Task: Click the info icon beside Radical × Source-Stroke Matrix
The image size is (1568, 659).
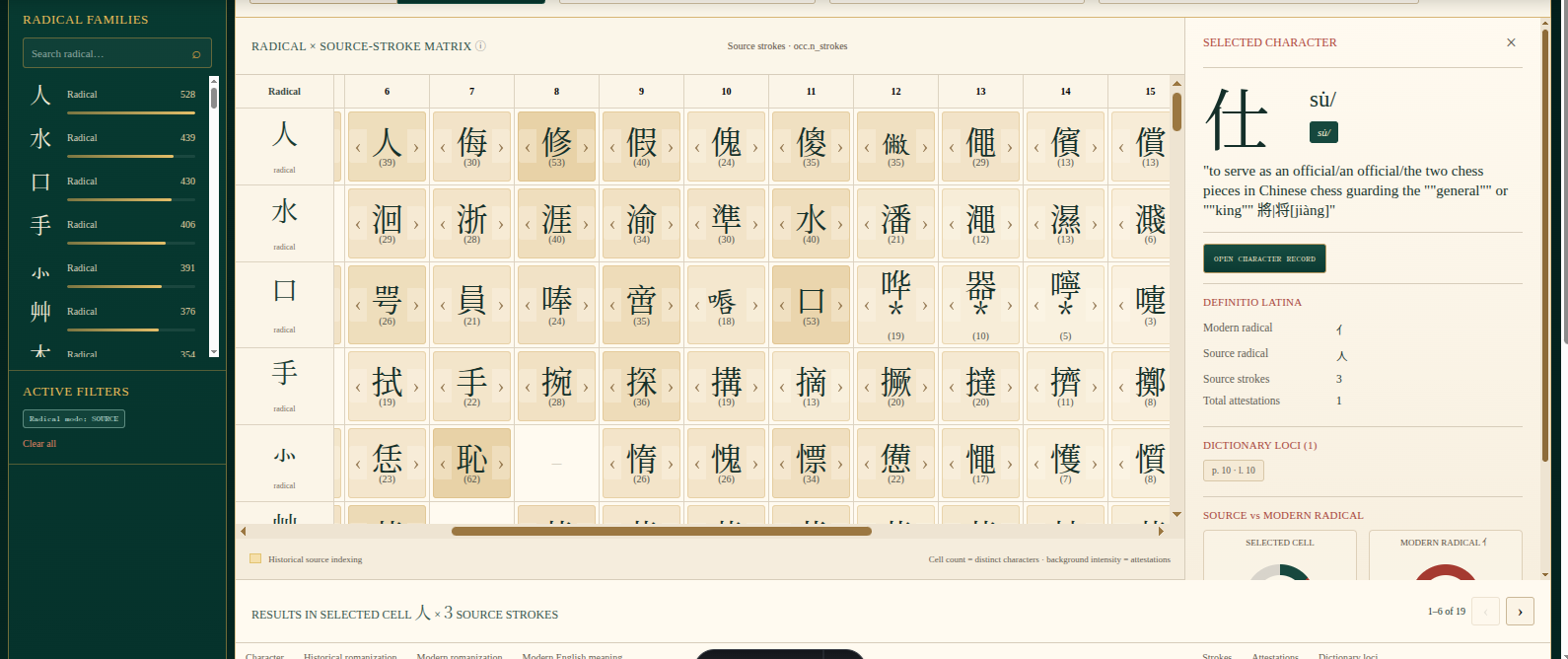Action: pyautogui.click(x=480, y=45)
